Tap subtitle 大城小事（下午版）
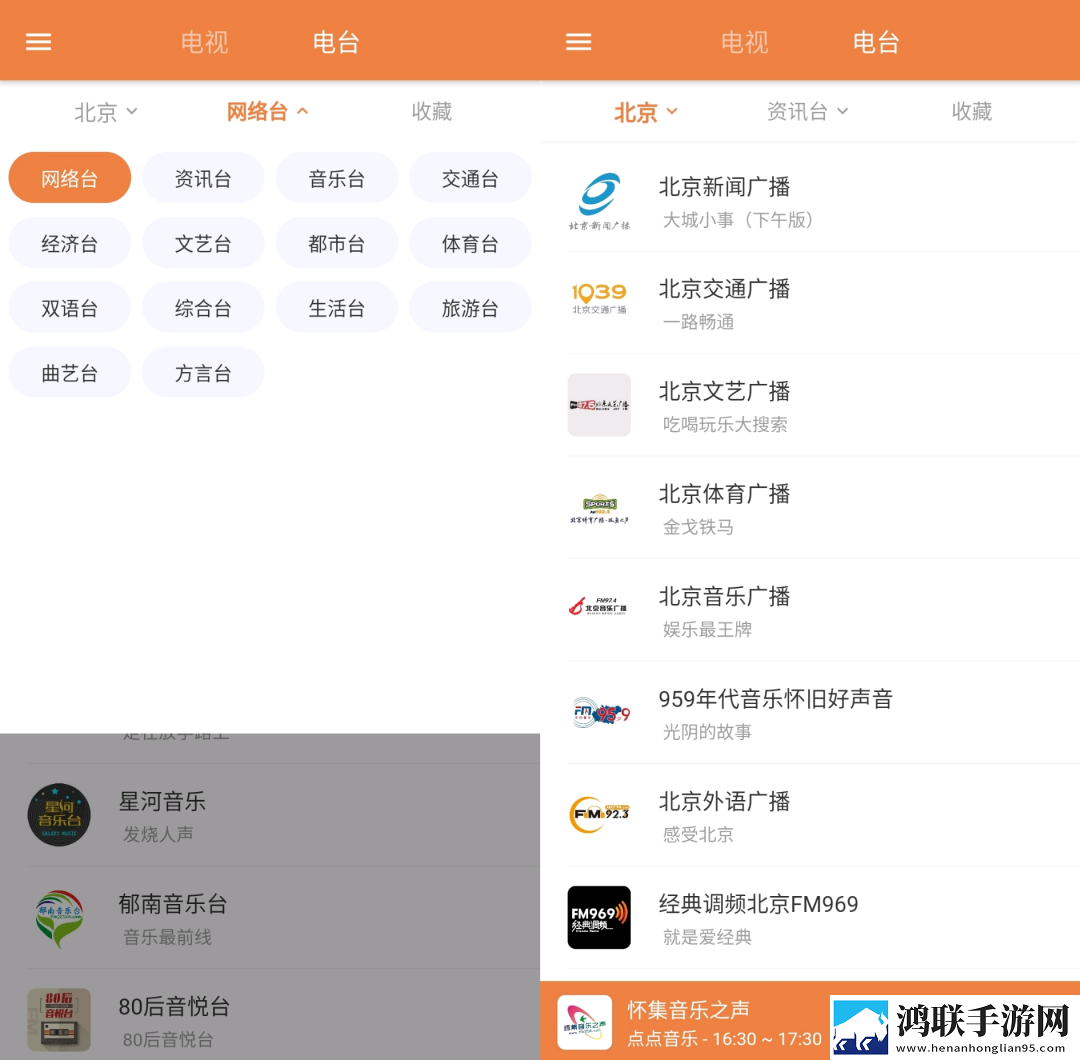The height and width of the screenshot is (1060, 1080). pos(738,220)
